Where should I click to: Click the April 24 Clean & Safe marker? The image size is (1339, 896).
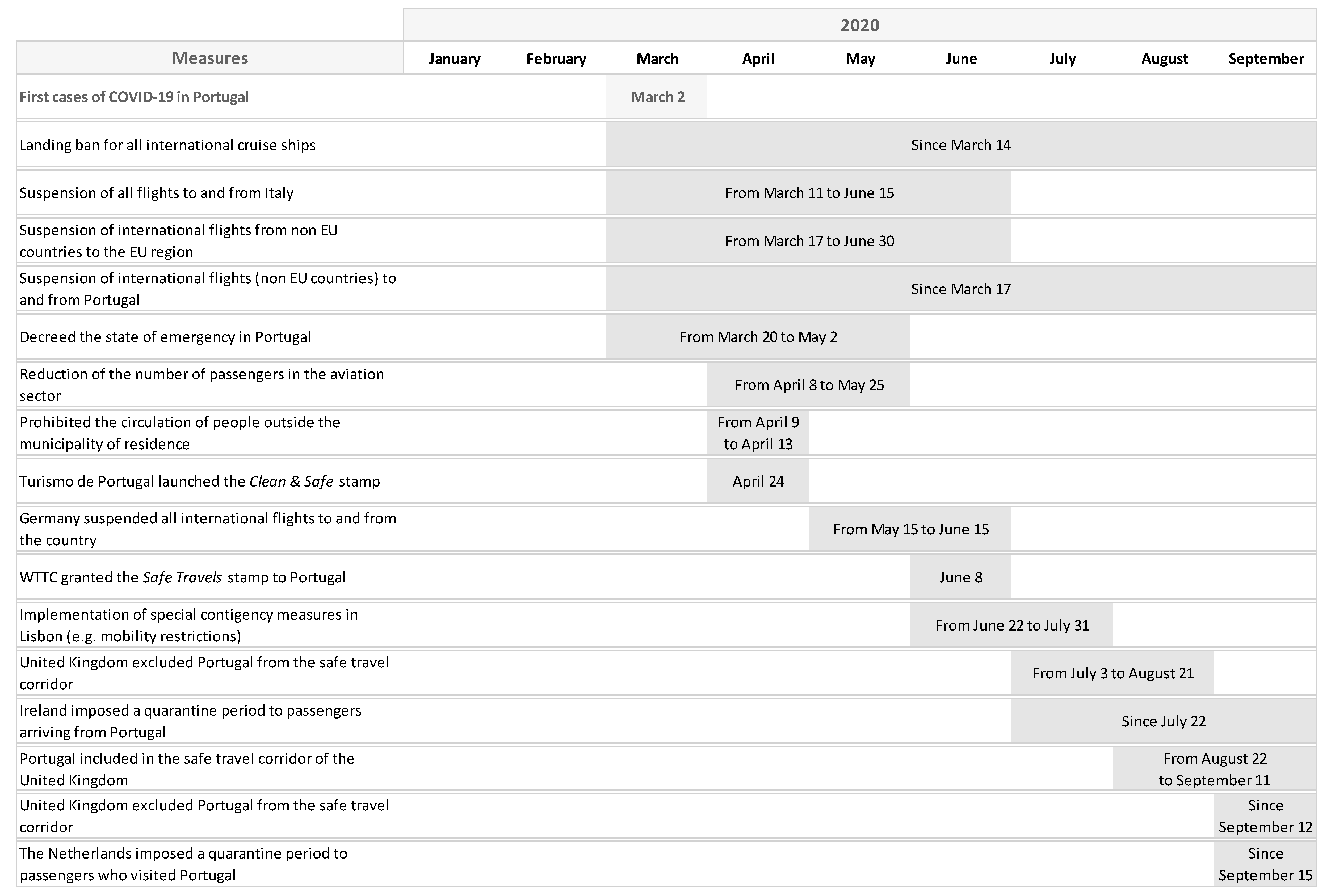(x=758, y=481)
